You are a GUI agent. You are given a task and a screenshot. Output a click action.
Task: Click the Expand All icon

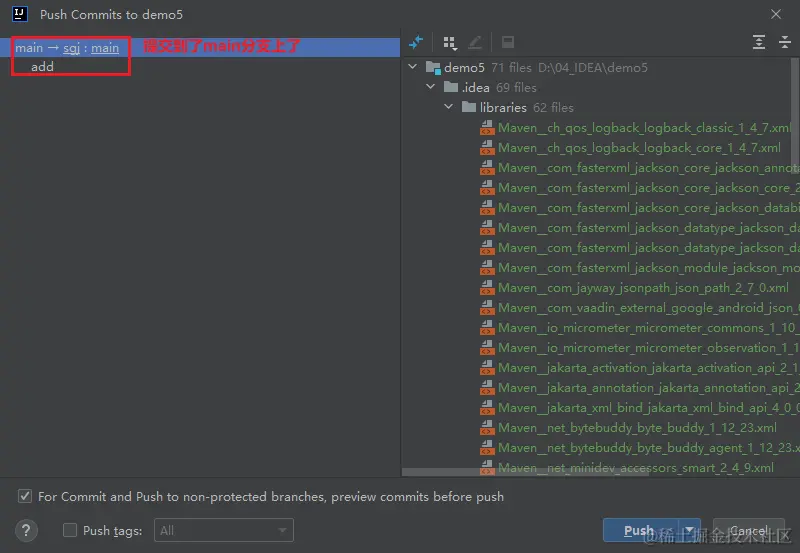pyautogui.click(x=759, y=42)
